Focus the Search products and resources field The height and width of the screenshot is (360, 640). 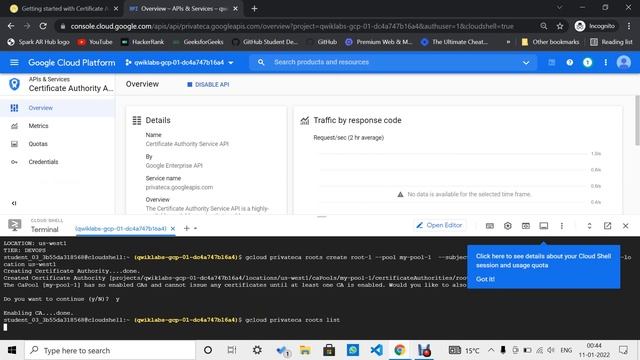coord(392,62)
